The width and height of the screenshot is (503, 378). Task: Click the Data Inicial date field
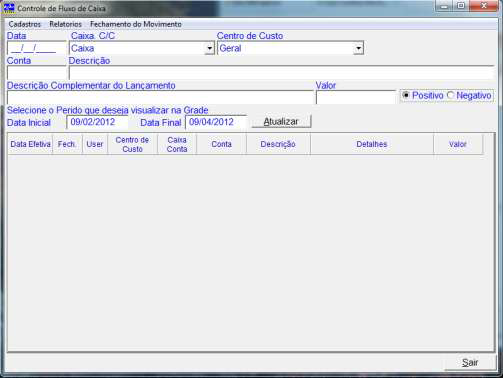coord(97,122)
